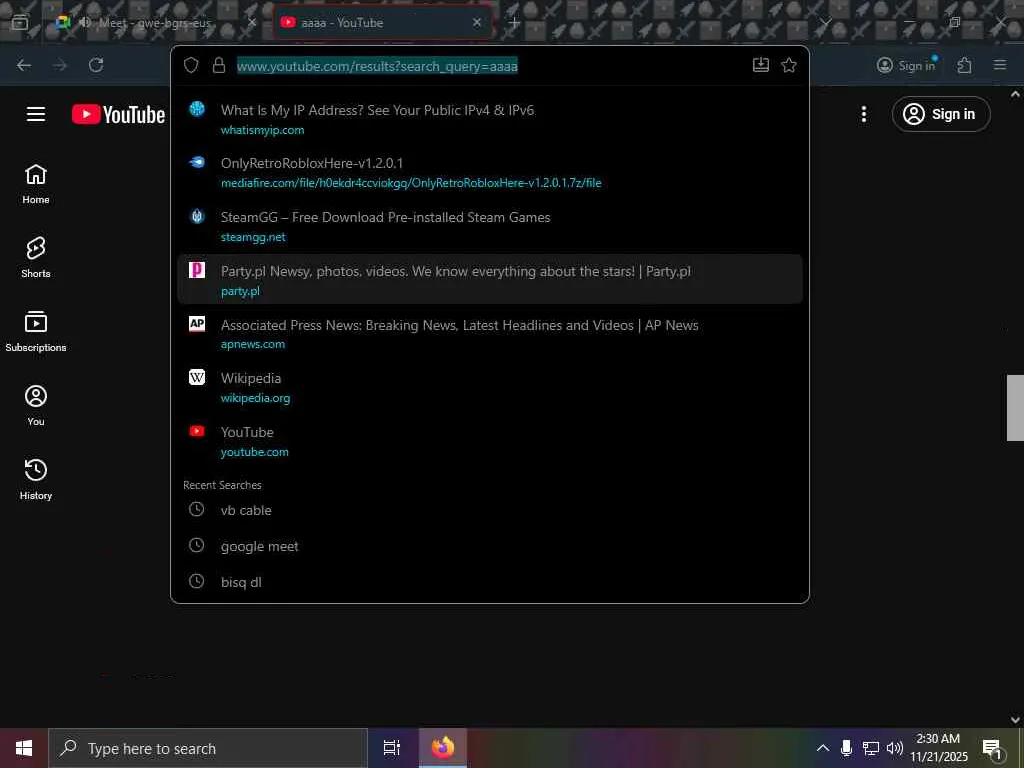Open the Firefox application menu
1024x768 pixels.
point(1000,65)
